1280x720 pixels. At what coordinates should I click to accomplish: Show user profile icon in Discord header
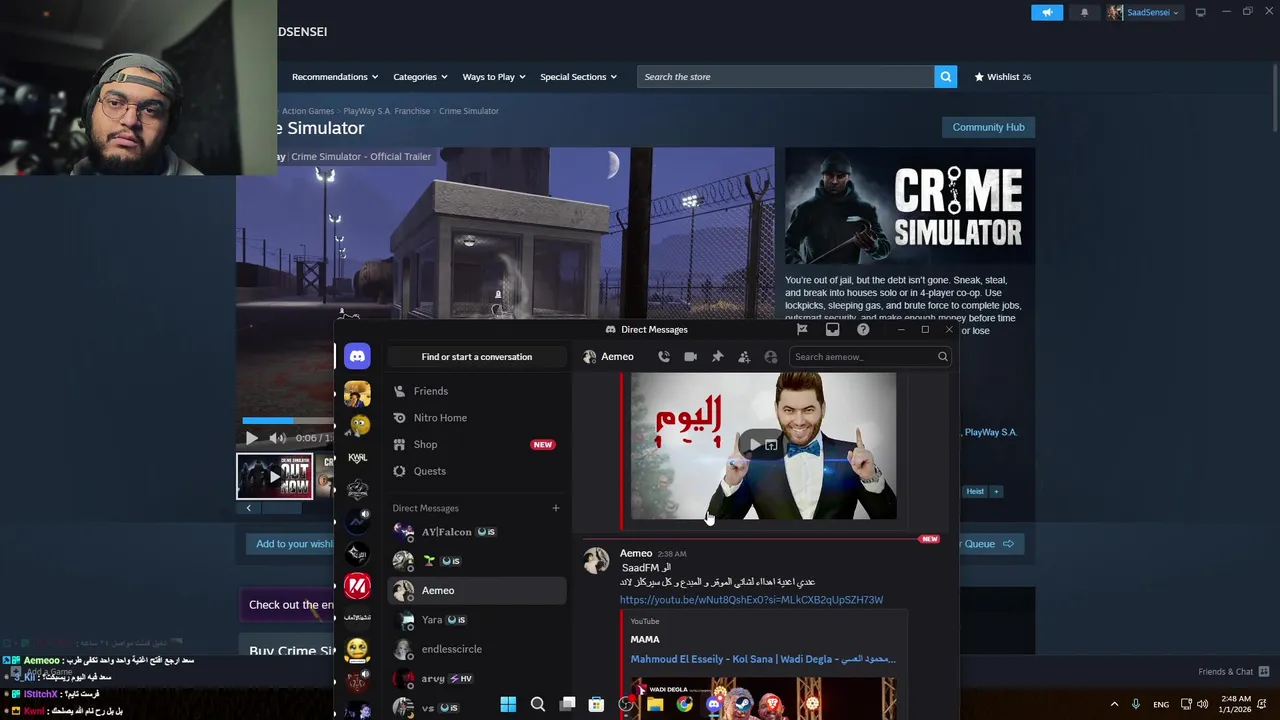point(770,357)
